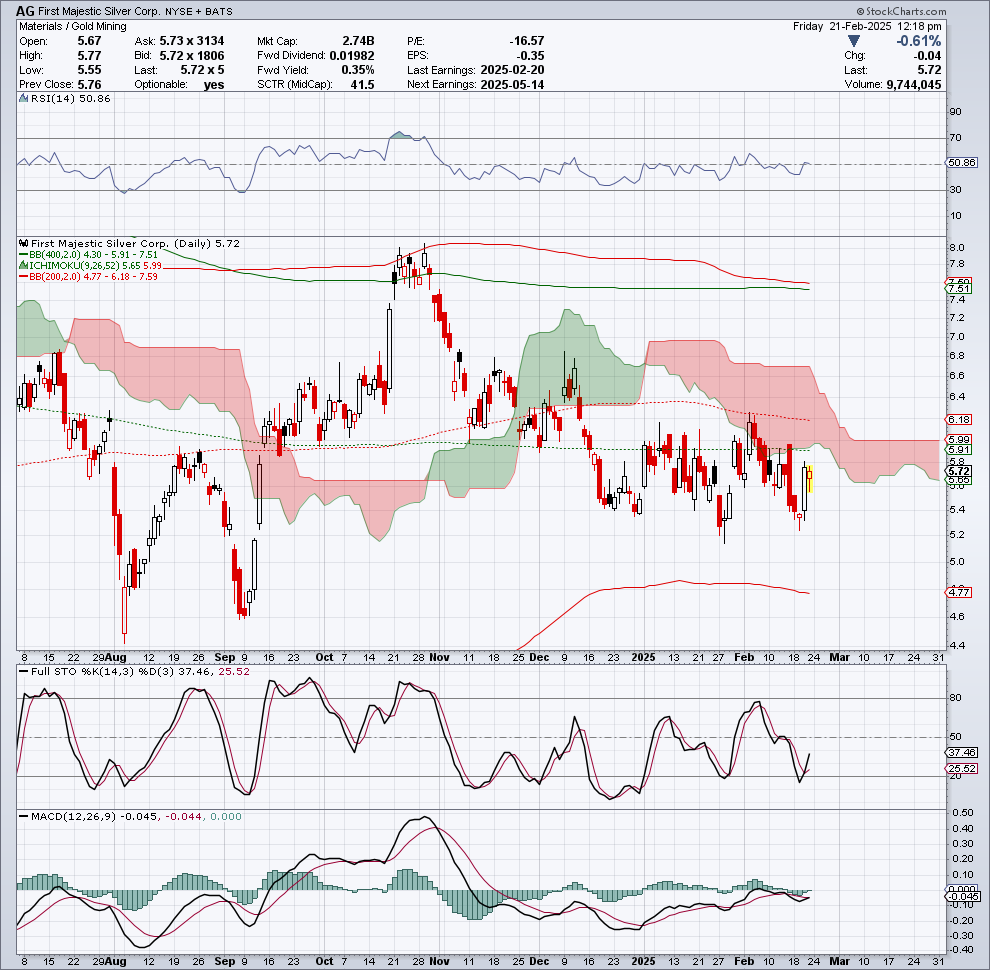Click the 7.51 green price axis tag
This screenshot has height=970, width=990.
(x=959, y=289)
